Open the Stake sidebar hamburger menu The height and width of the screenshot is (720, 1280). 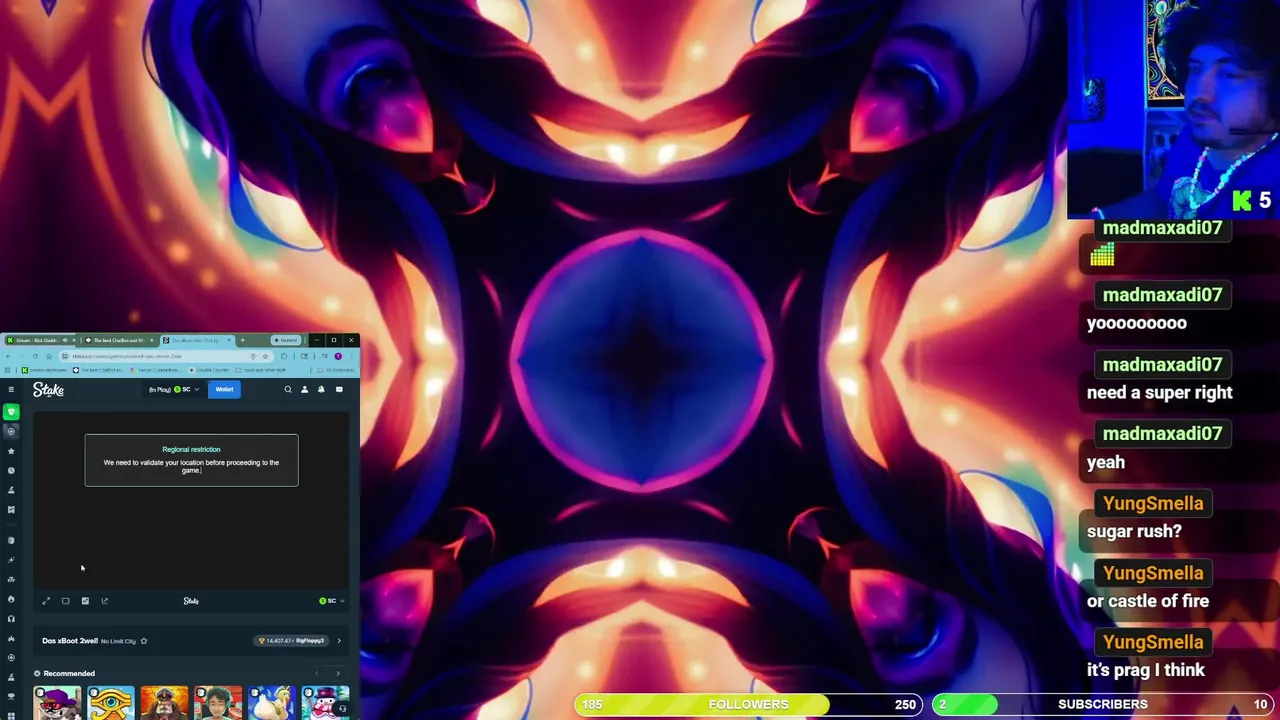pos(11,389)
